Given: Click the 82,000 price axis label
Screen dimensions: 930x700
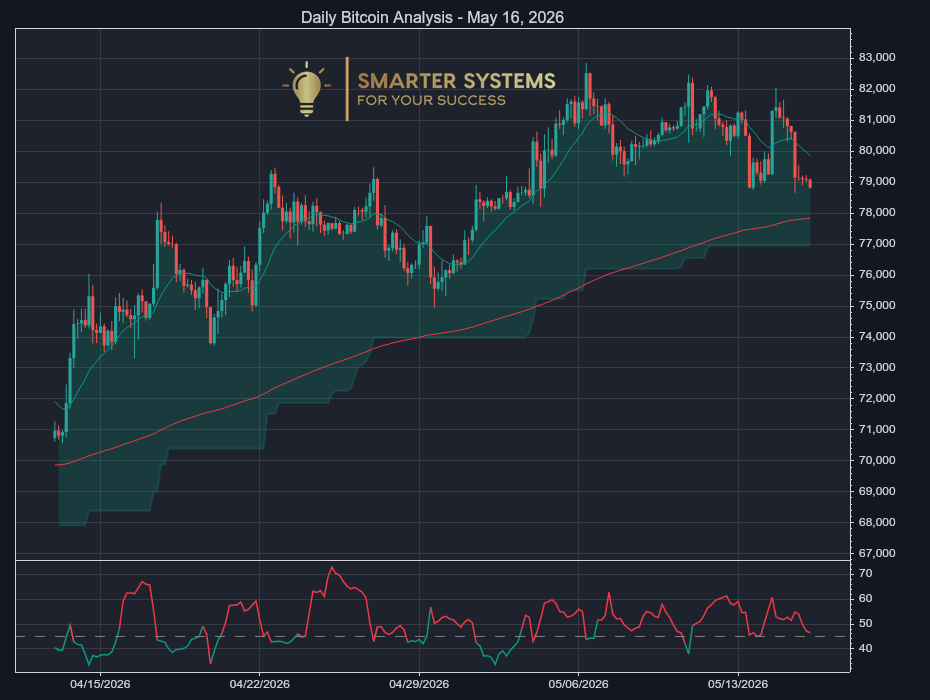Looking at the screenshot, I should point(877,88).
